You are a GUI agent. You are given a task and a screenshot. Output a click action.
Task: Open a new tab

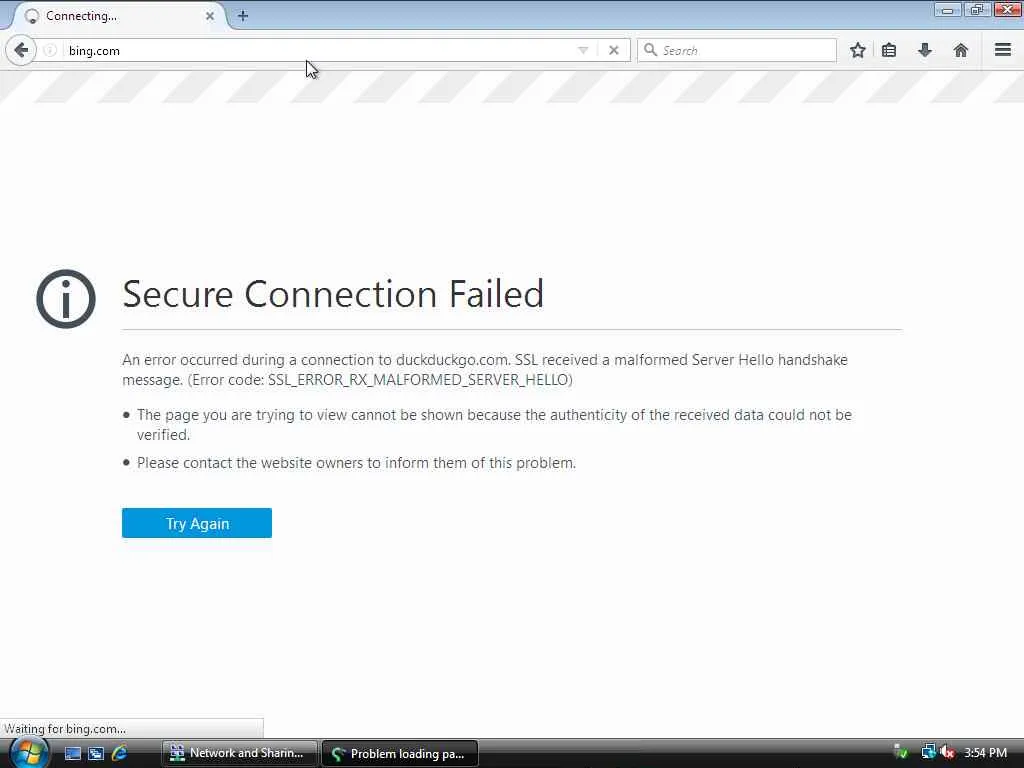[243, 16]
